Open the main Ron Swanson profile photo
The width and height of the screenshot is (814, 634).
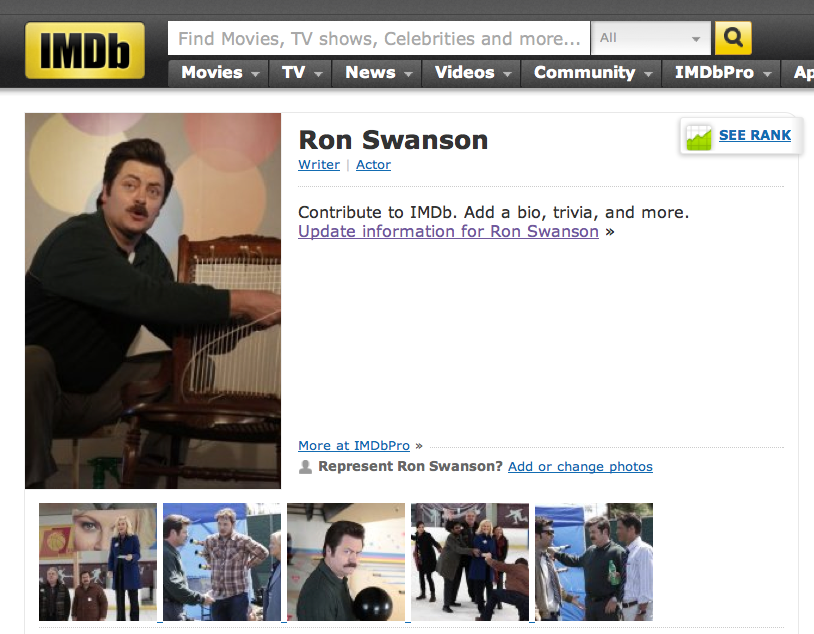153,301
